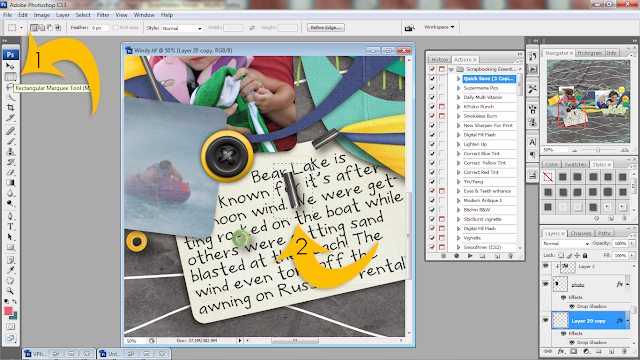Click the foreground color swatch

8,311
